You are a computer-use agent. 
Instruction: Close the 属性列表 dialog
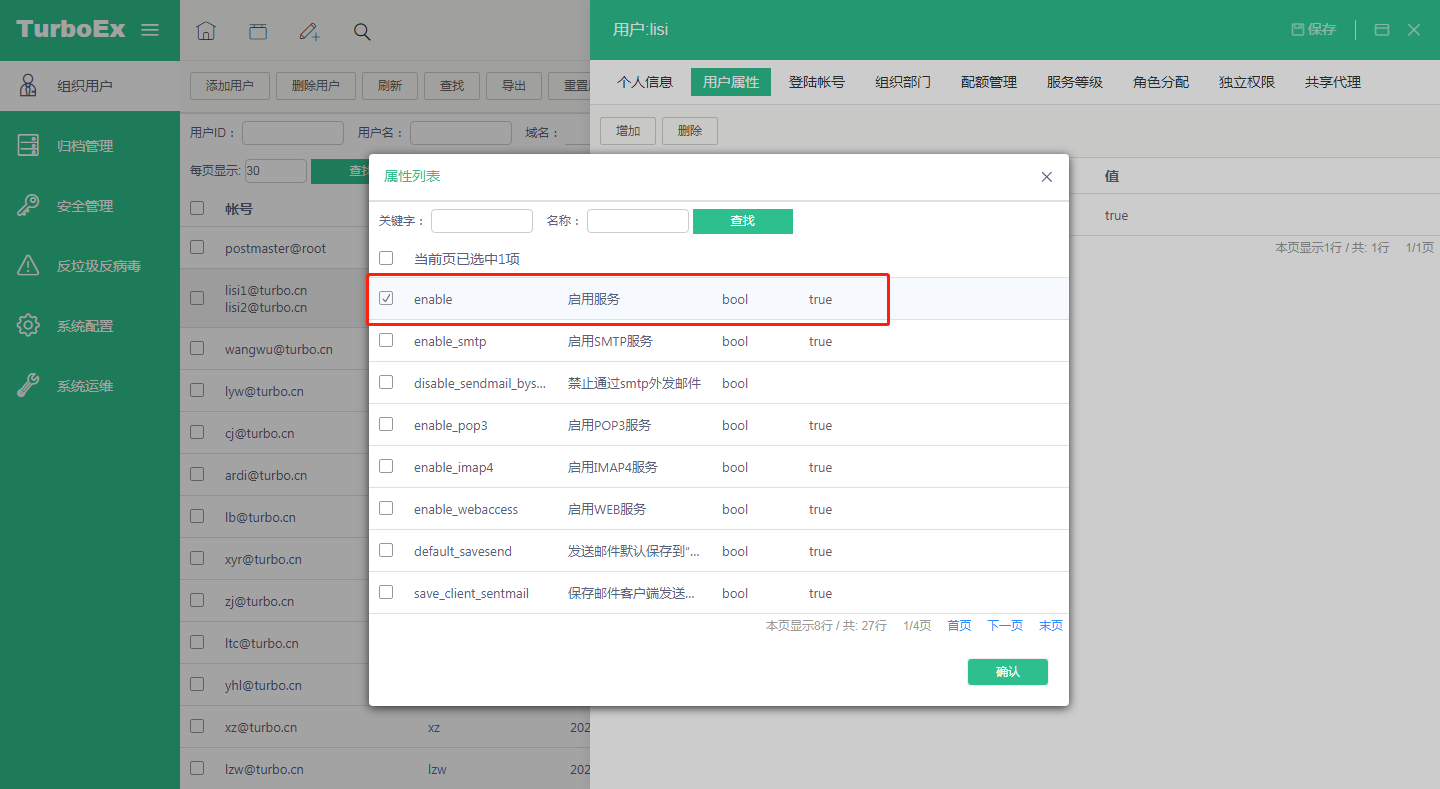click(x=1047, y=177)
